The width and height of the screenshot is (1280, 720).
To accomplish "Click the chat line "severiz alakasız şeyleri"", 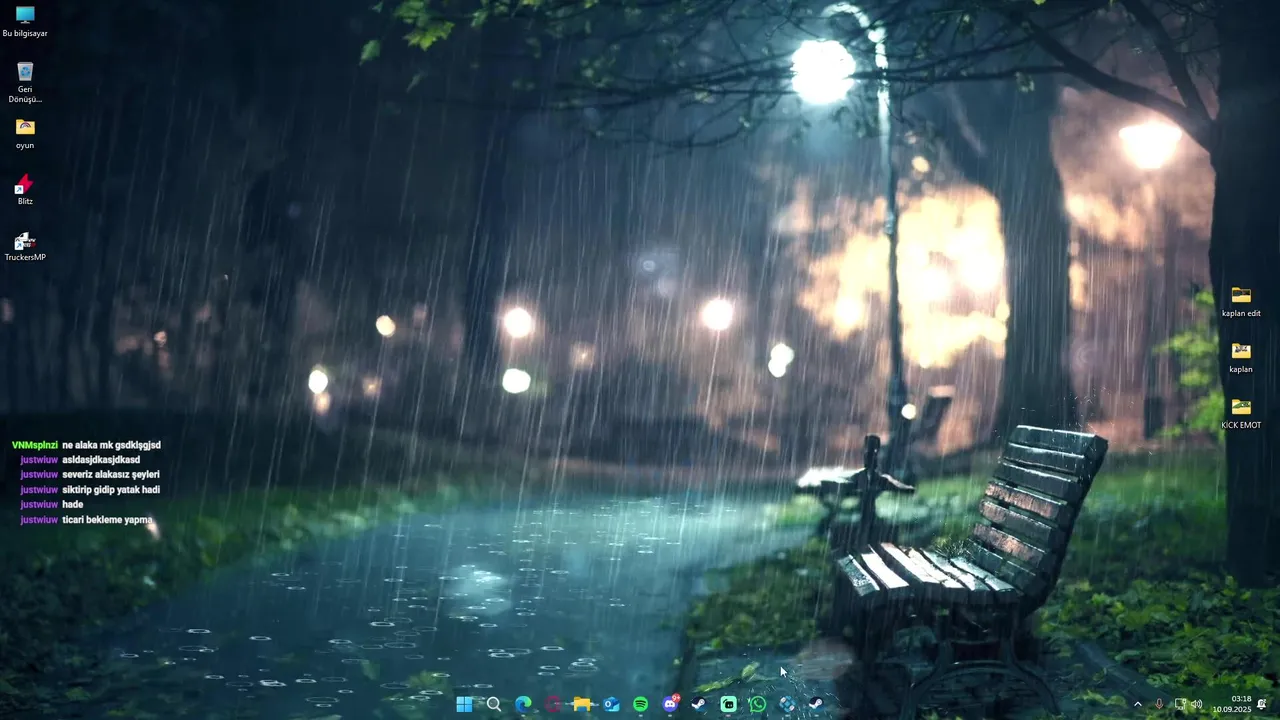I will coord(111,475).
